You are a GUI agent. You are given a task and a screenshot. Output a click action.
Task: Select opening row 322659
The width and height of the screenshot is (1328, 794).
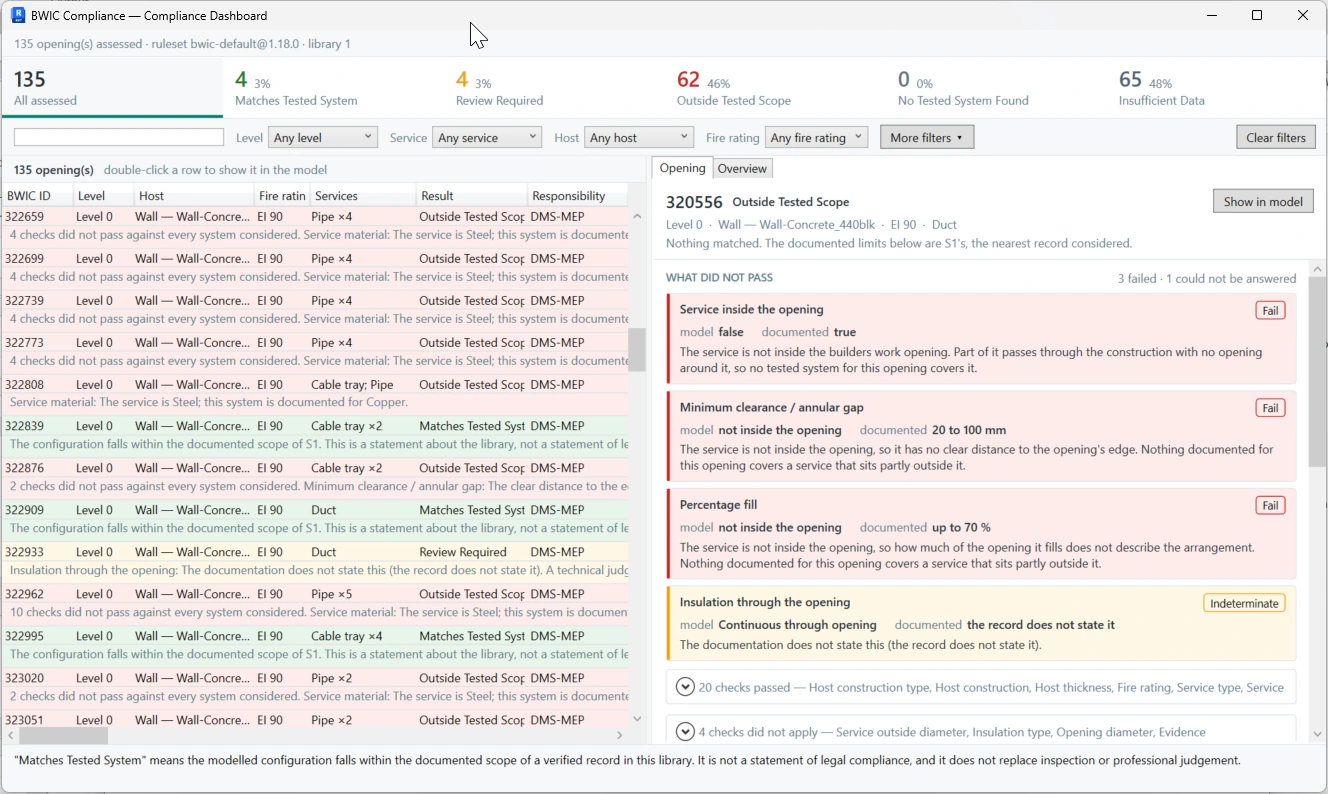[315, 226]
